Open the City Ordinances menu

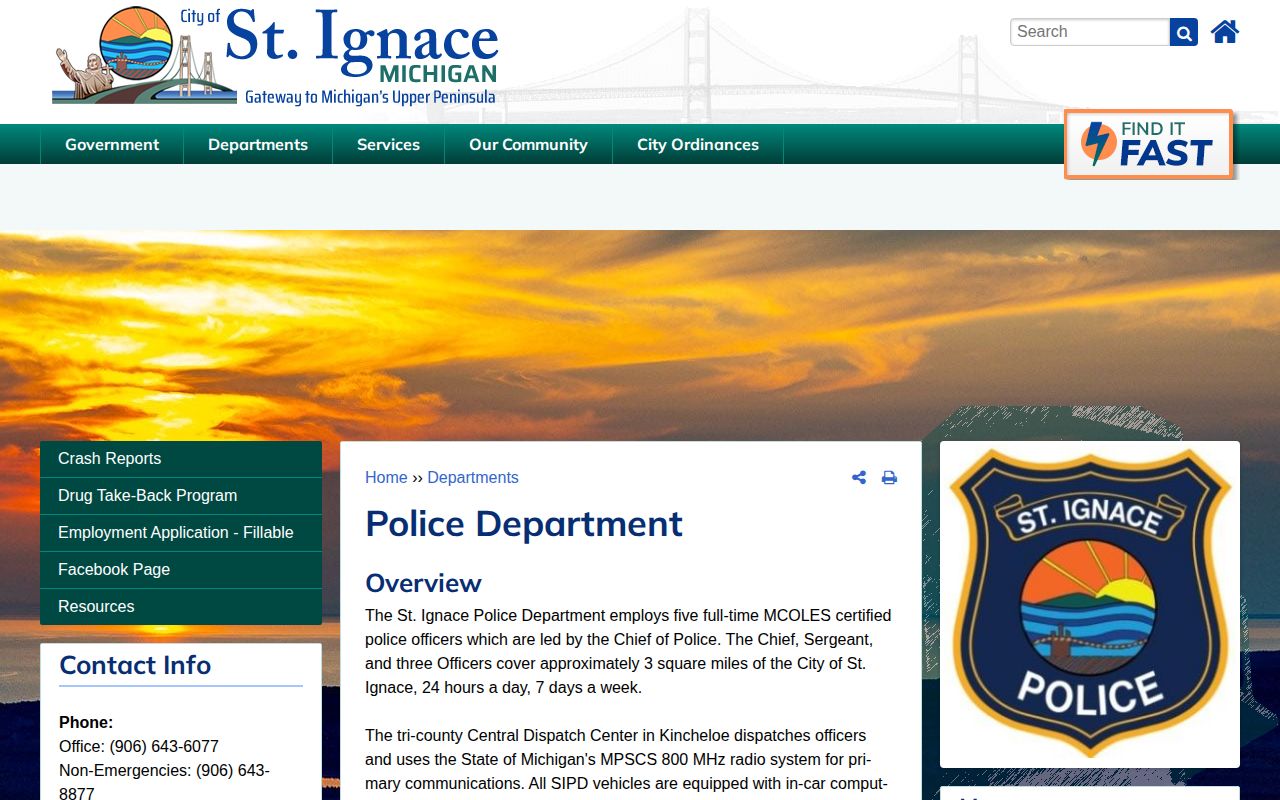coord(698,144)
